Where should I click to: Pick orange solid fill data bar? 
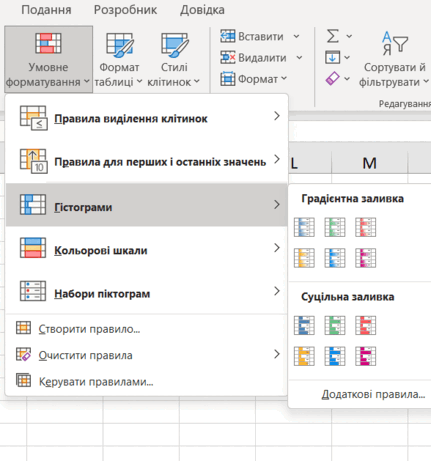point(304,356)
